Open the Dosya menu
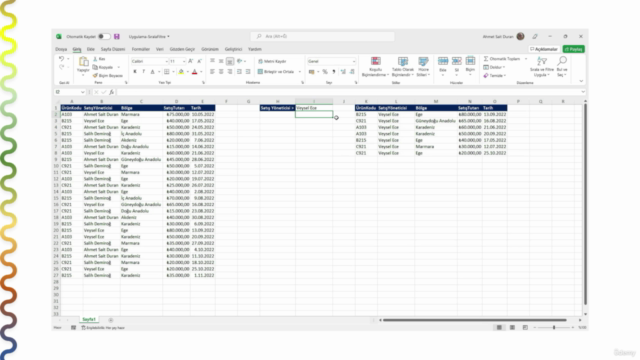The height and width of the screenshot is (360, 640). click(61, 49)
